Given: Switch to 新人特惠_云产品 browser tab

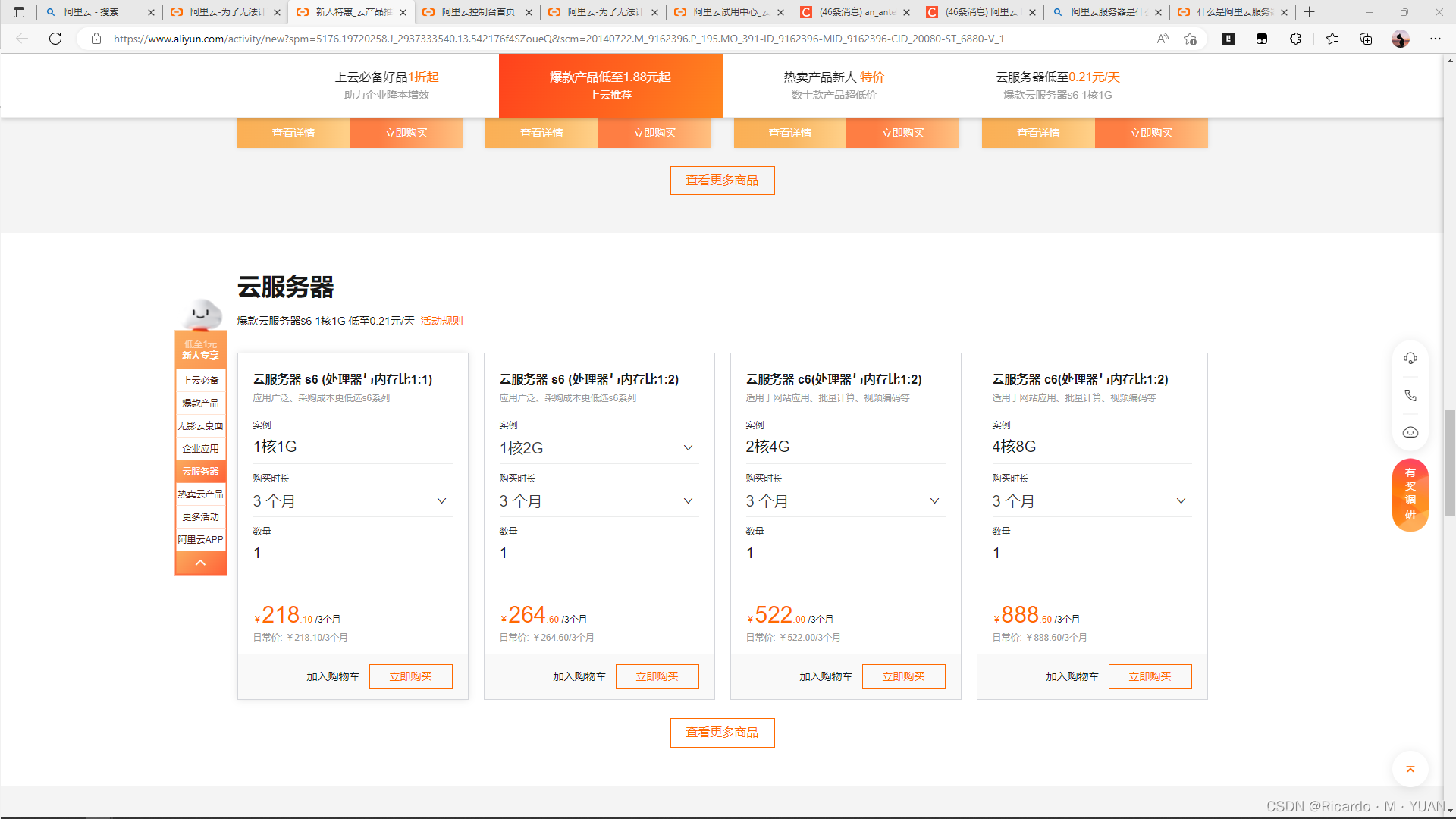Looking at the screenshot, I should tap(352, 12).
